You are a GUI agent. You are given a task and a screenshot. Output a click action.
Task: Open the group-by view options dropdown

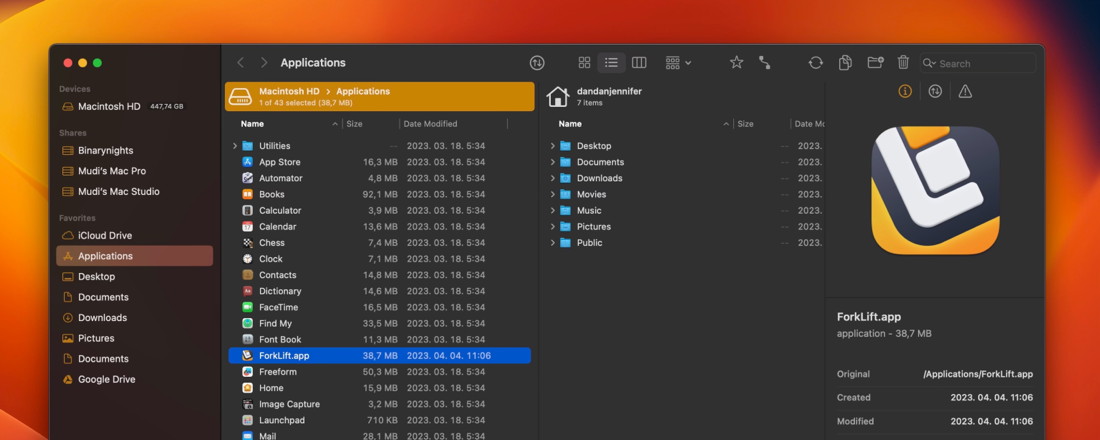tap(678, 63)
